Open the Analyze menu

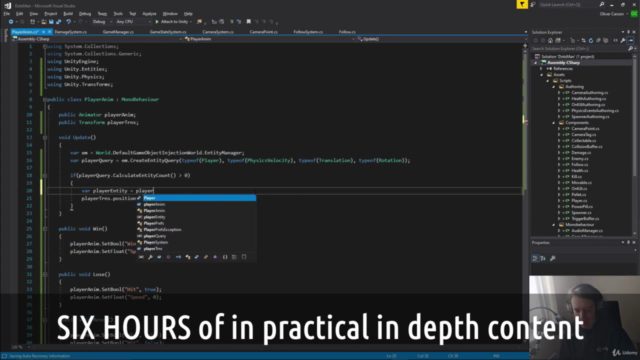point(149,14)
